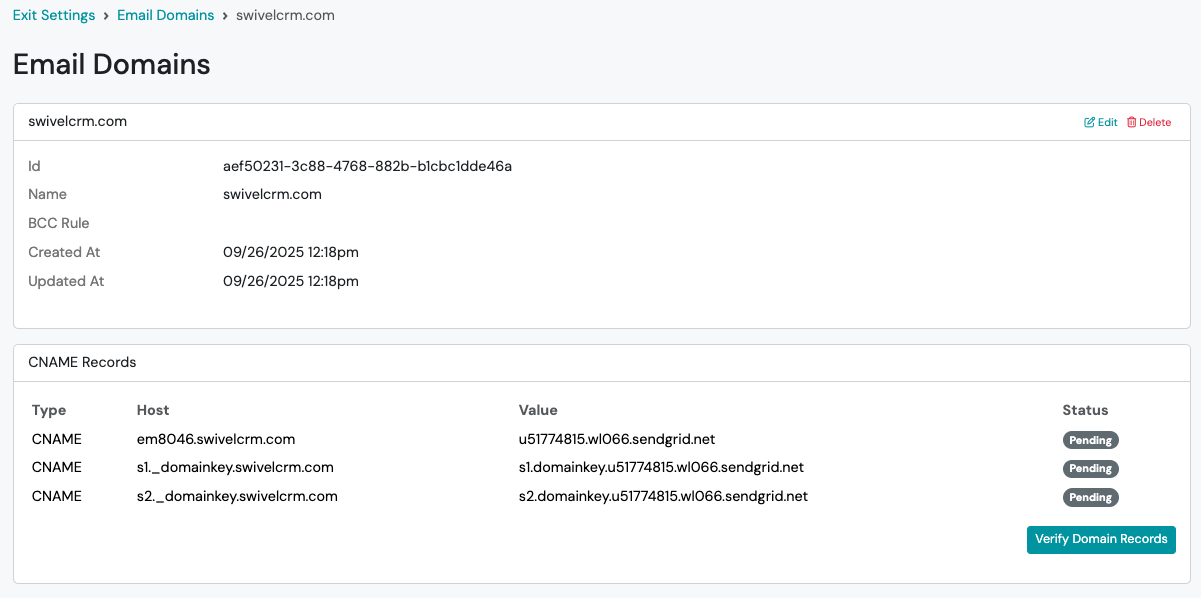1201x598 pixels.
Task: Click the swivelcrm.com card header title
Action: tap(78, 121)
